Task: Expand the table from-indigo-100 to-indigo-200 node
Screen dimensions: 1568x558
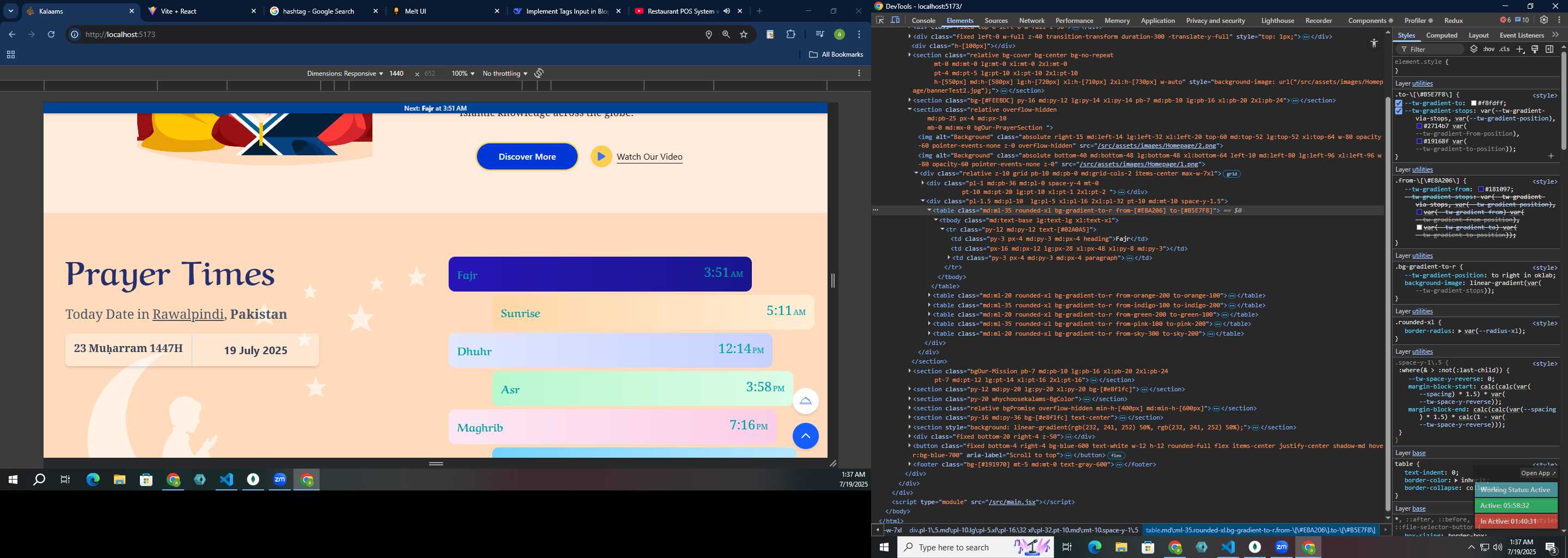Action: (929, 305)
